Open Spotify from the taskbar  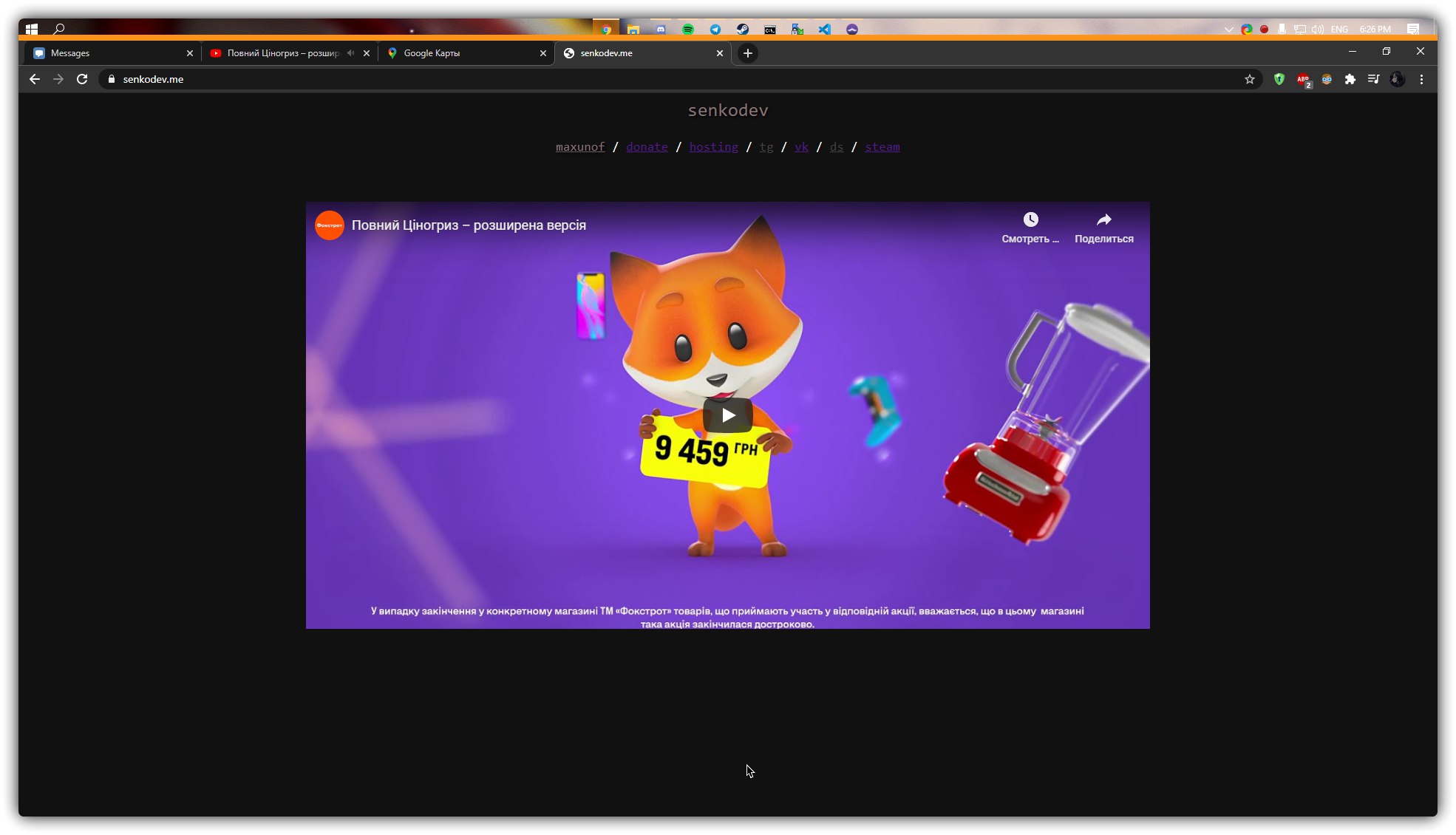(x=688, y=29)
